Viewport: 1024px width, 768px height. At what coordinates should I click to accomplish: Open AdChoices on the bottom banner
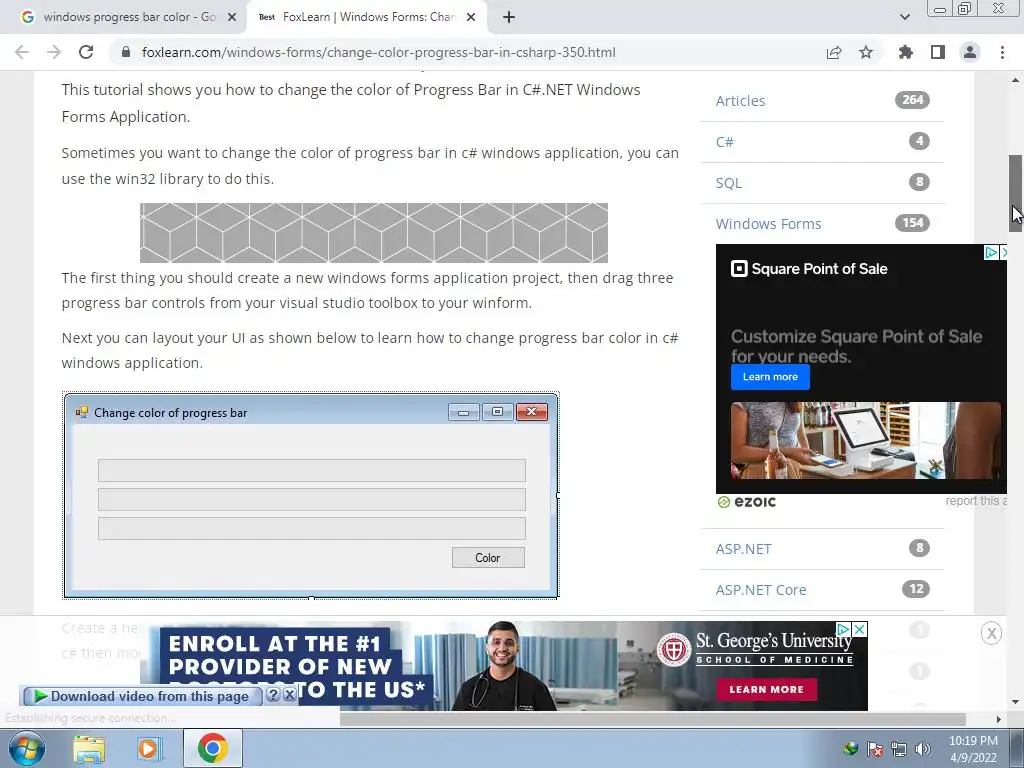coord(844,629)
